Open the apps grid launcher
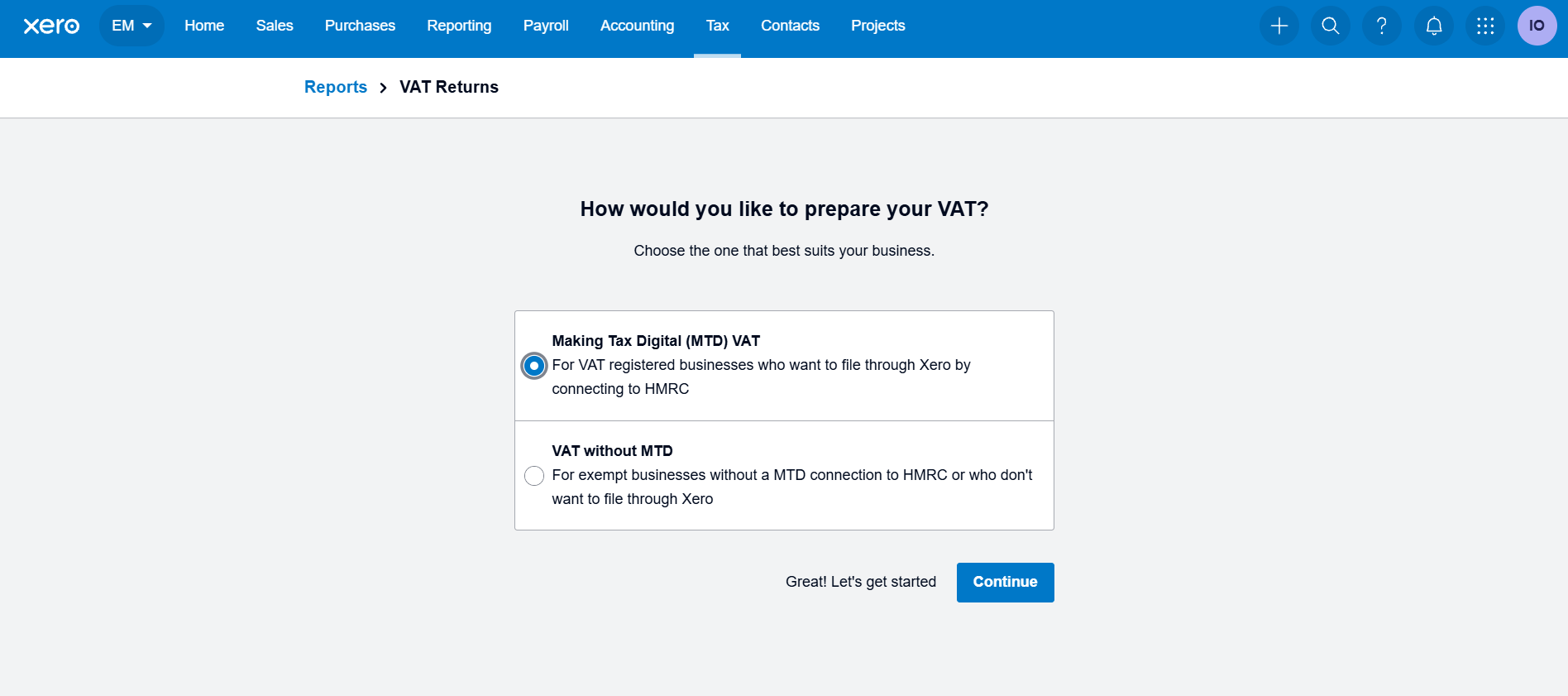The width and height of the screenshot is (1568, 696). point(1484,26)
